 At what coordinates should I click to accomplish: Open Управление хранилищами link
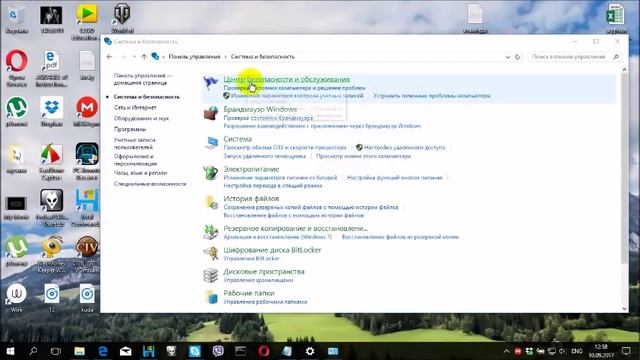[x=258, y=280]
